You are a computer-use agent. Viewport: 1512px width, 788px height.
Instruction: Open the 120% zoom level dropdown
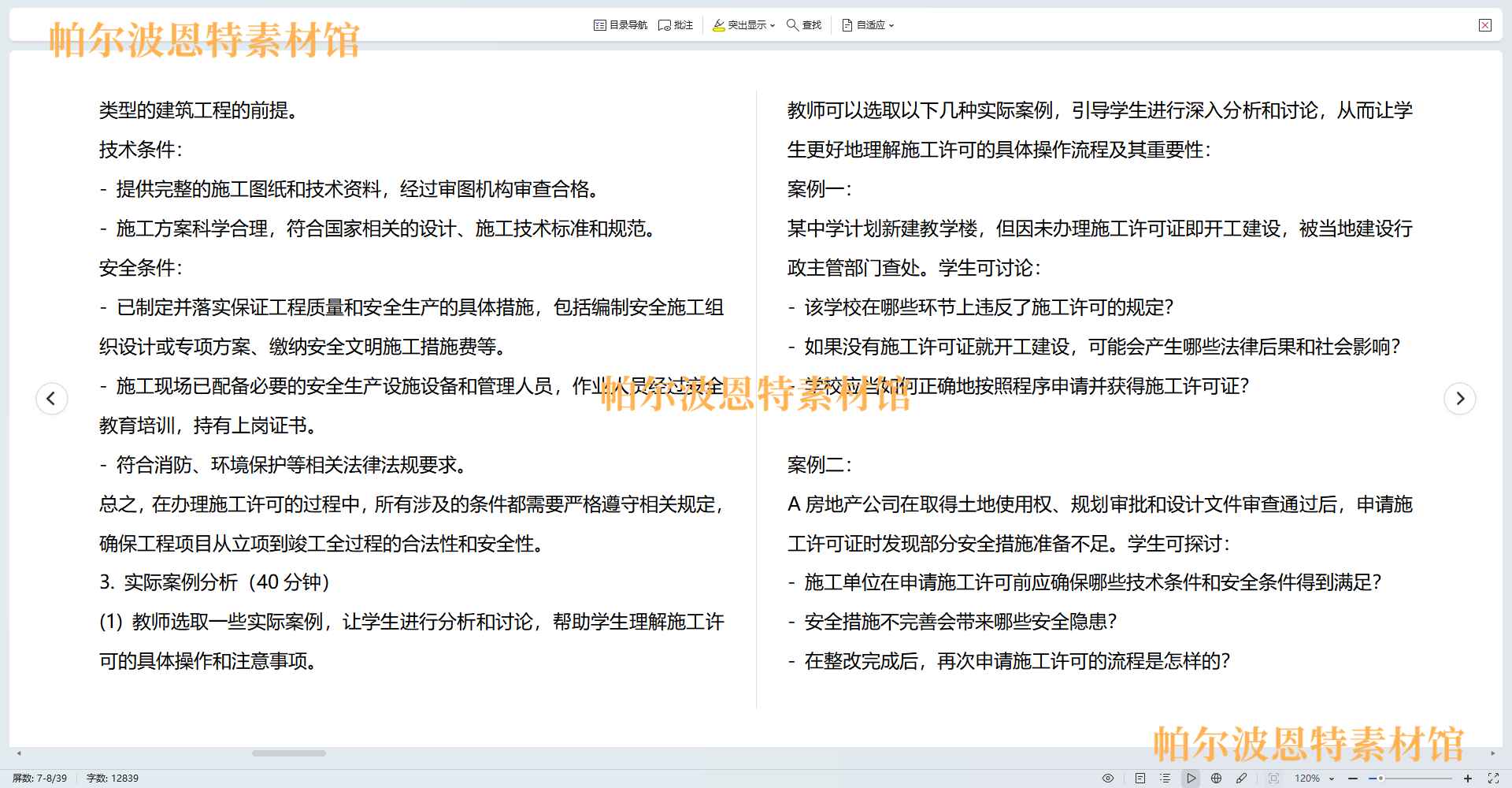[1314, 778]
